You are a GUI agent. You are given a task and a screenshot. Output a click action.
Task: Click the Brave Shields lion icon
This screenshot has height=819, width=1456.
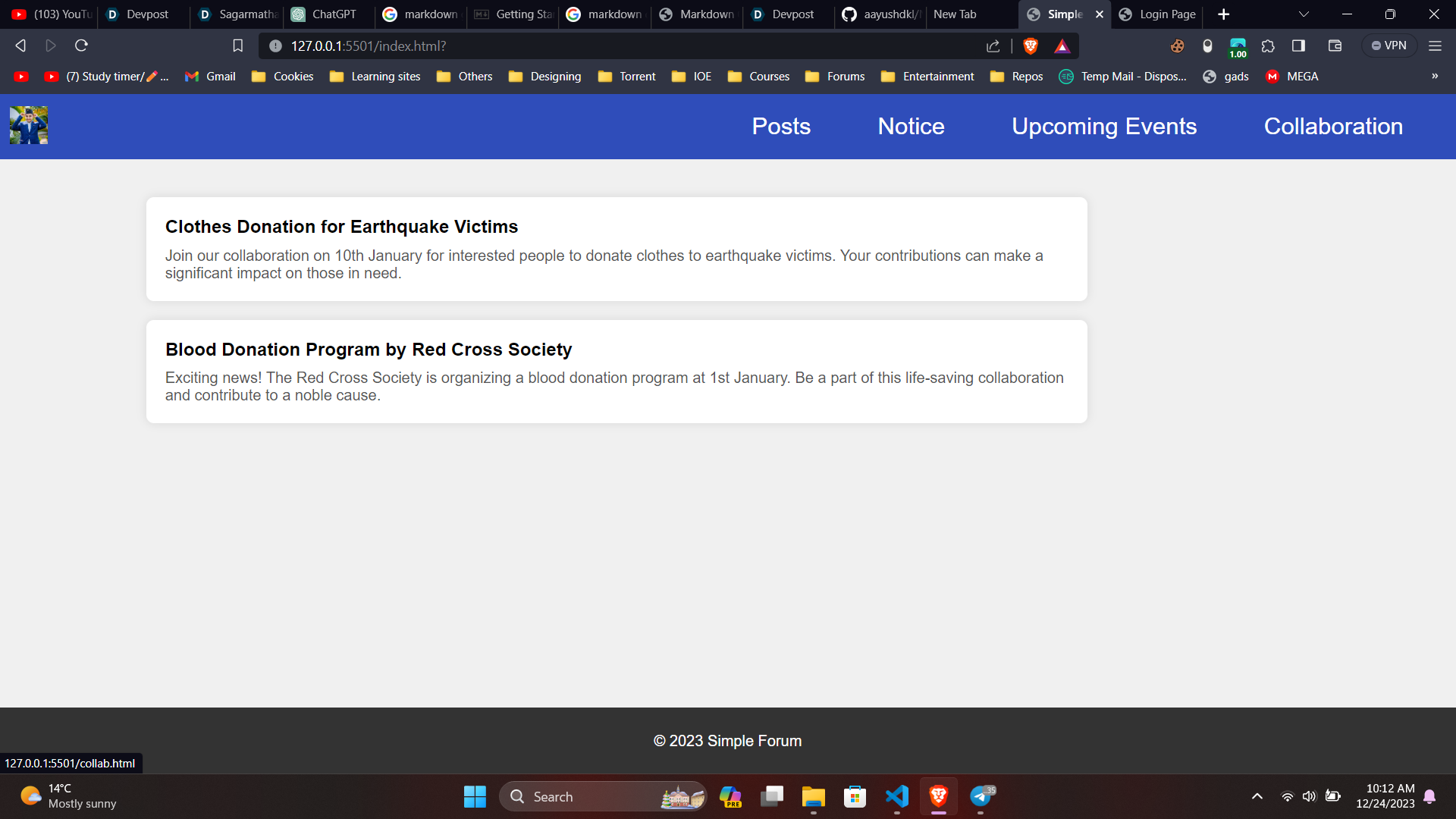click(1030, 46)
